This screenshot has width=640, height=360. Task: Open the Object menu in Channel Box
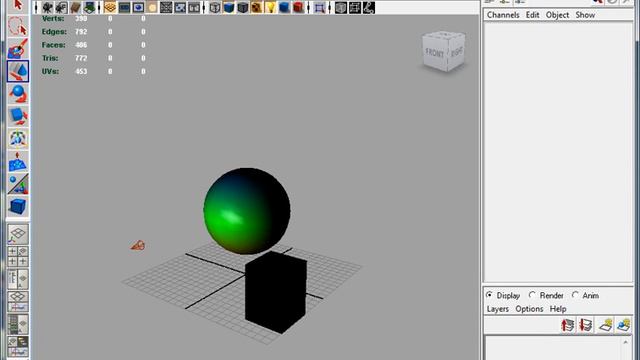click(x=557, y=15)
